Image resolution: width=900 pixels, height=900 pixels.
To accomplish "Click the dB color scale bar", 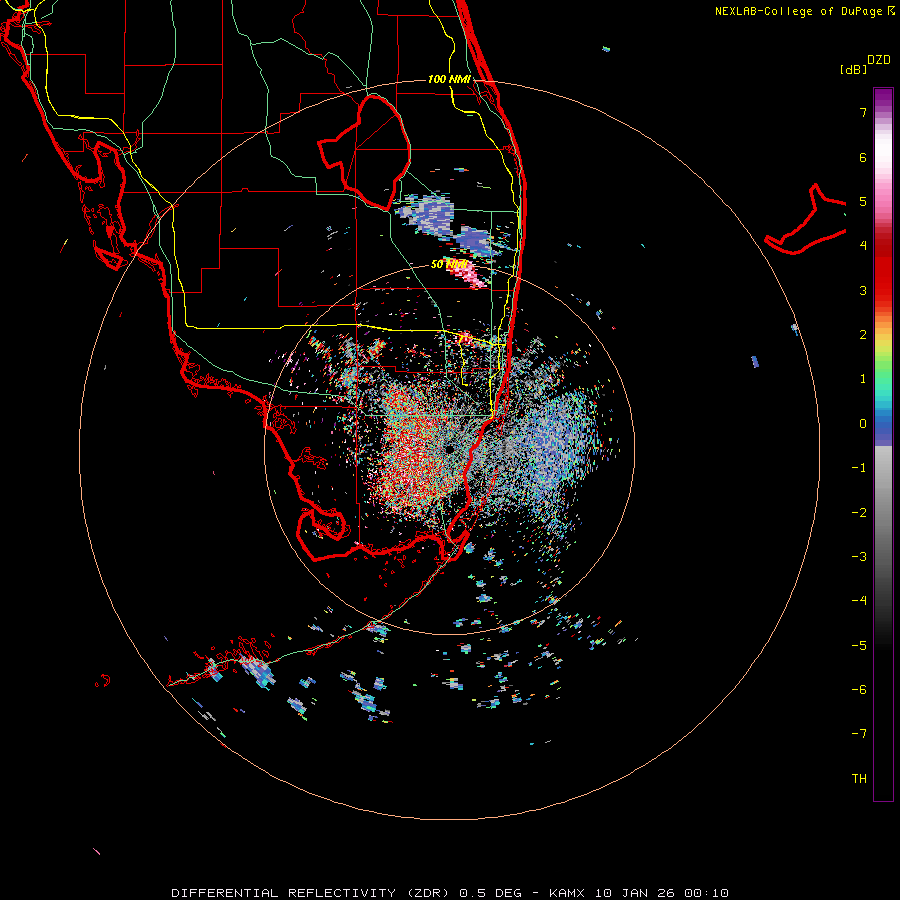I will tap(883, 444).
